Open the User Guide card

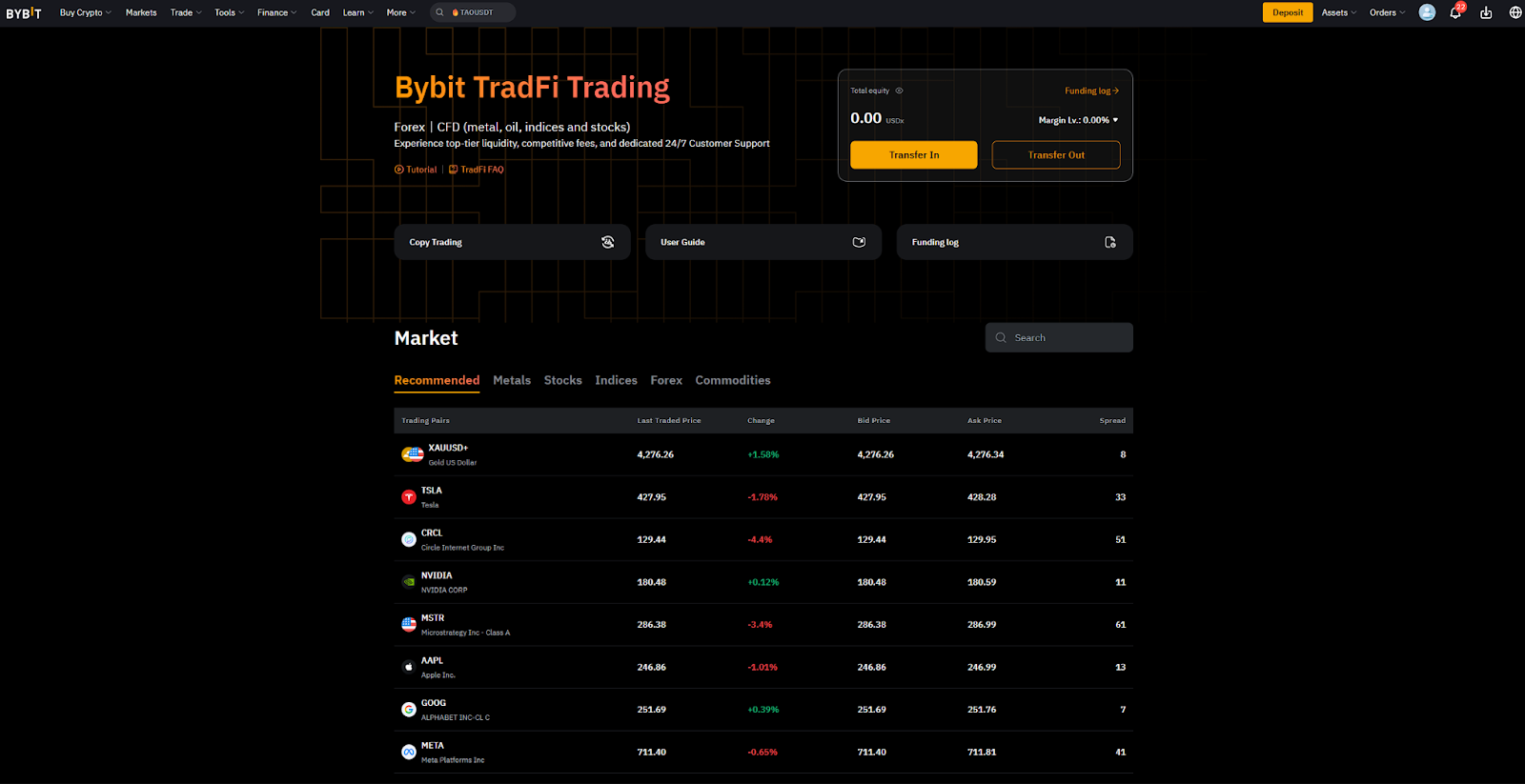tap(763, 242)
